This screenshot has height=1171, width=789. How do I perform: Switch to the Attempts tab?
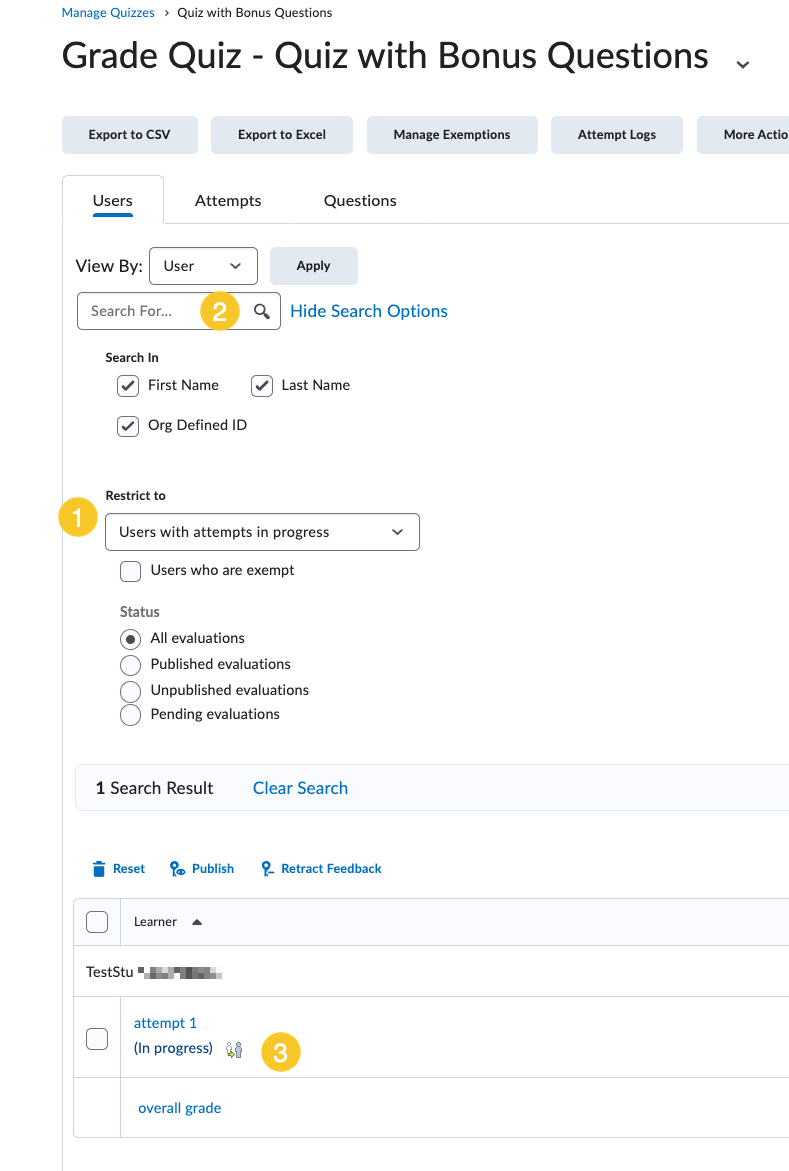(228, 201)
